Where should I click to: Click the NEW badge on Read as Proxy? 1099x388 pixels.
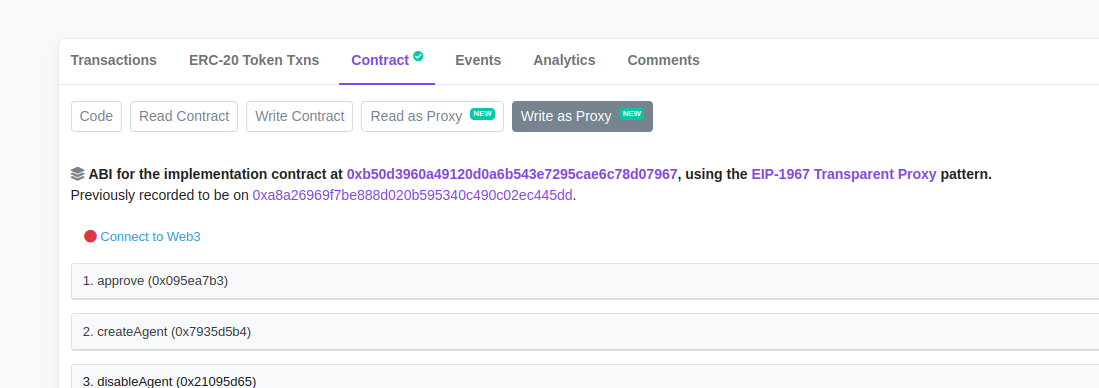tap(482, 114)
